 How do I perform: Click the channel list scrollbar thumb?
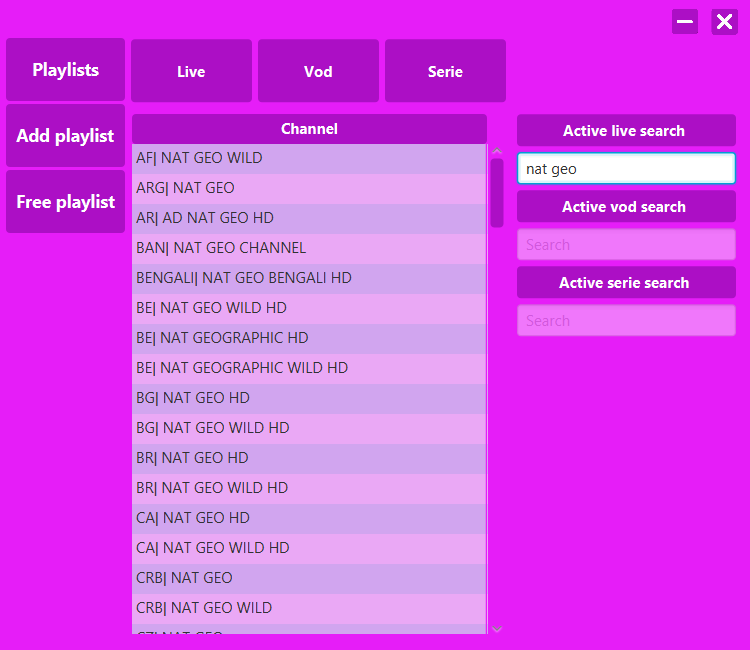(497, 193)
